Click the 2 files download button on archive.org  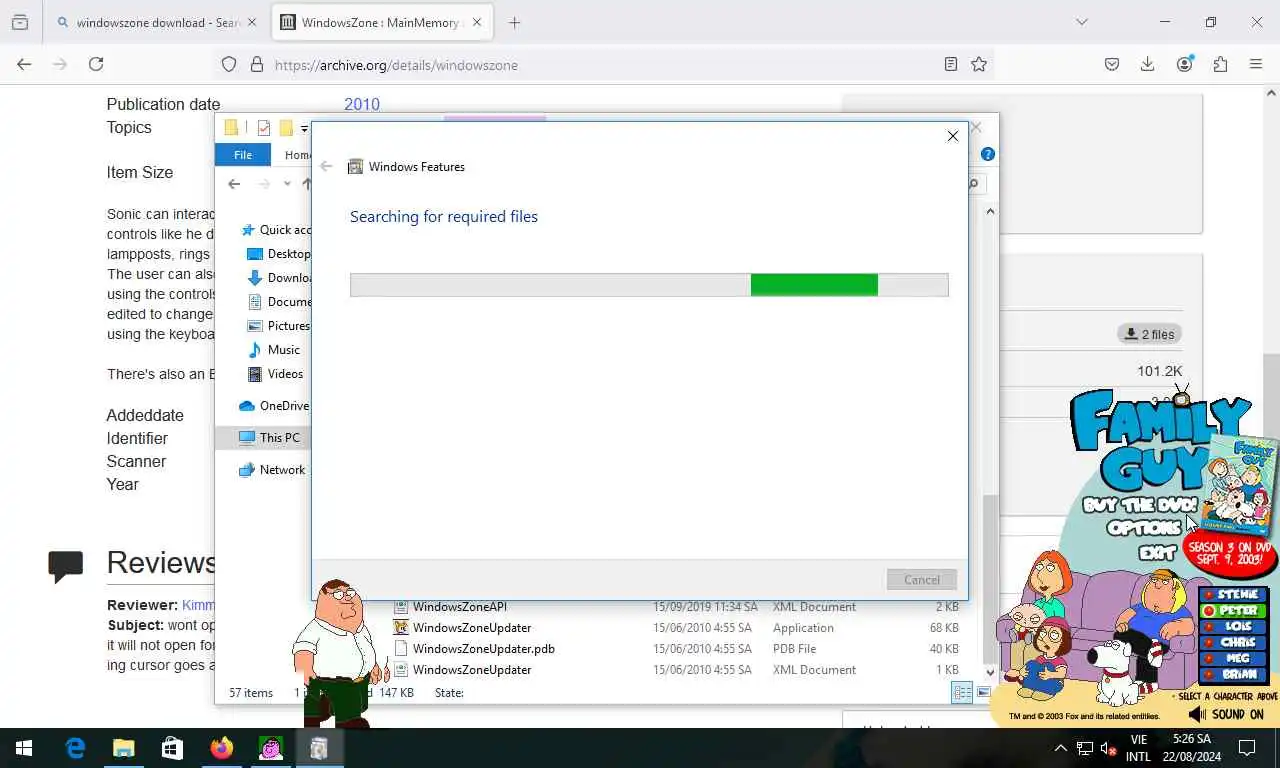1149,334
